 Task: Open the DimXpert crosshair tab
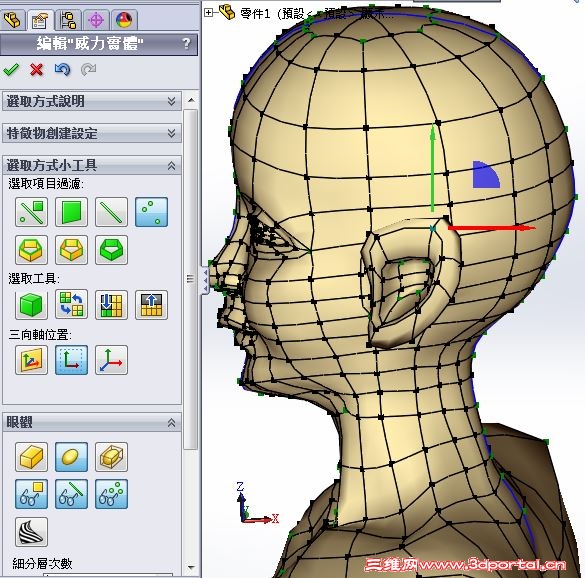pos(96,19)
